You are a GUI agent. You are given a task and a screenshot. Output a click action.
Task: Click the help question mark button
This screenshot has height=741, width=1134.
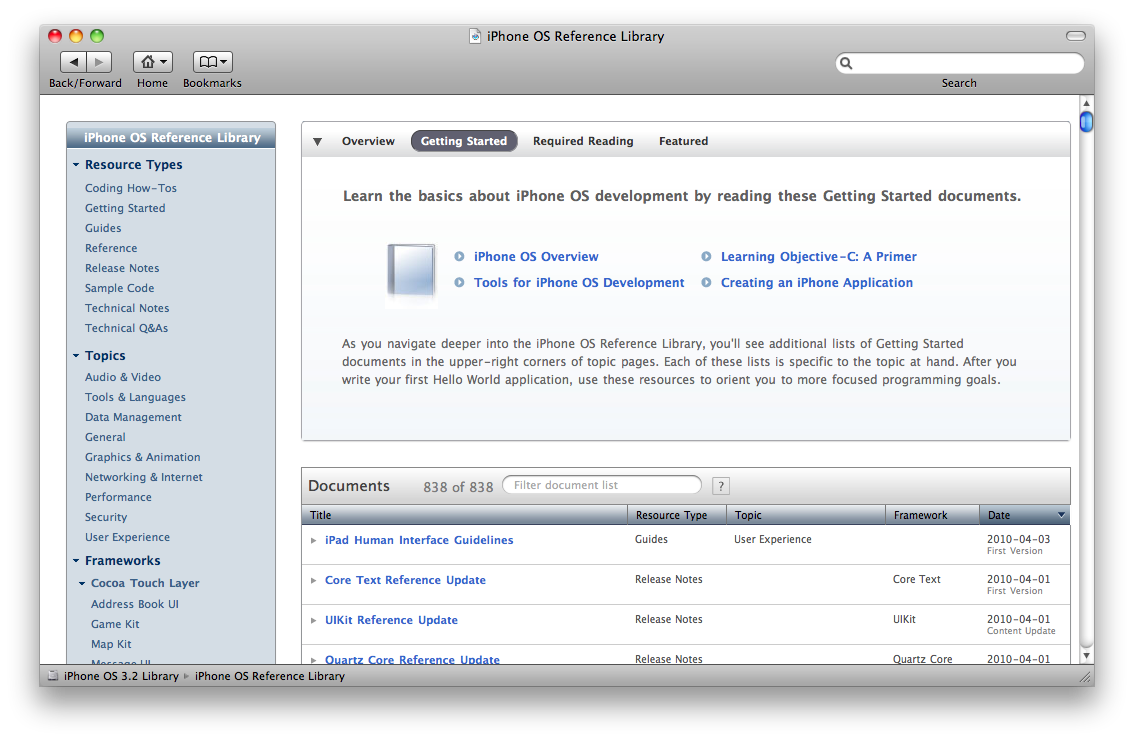(x=720, y=486)
